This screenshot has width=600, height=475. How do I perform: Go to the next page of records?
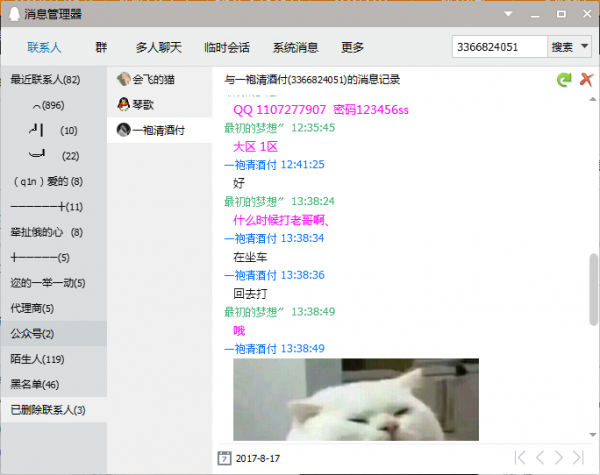pos(559,457)
